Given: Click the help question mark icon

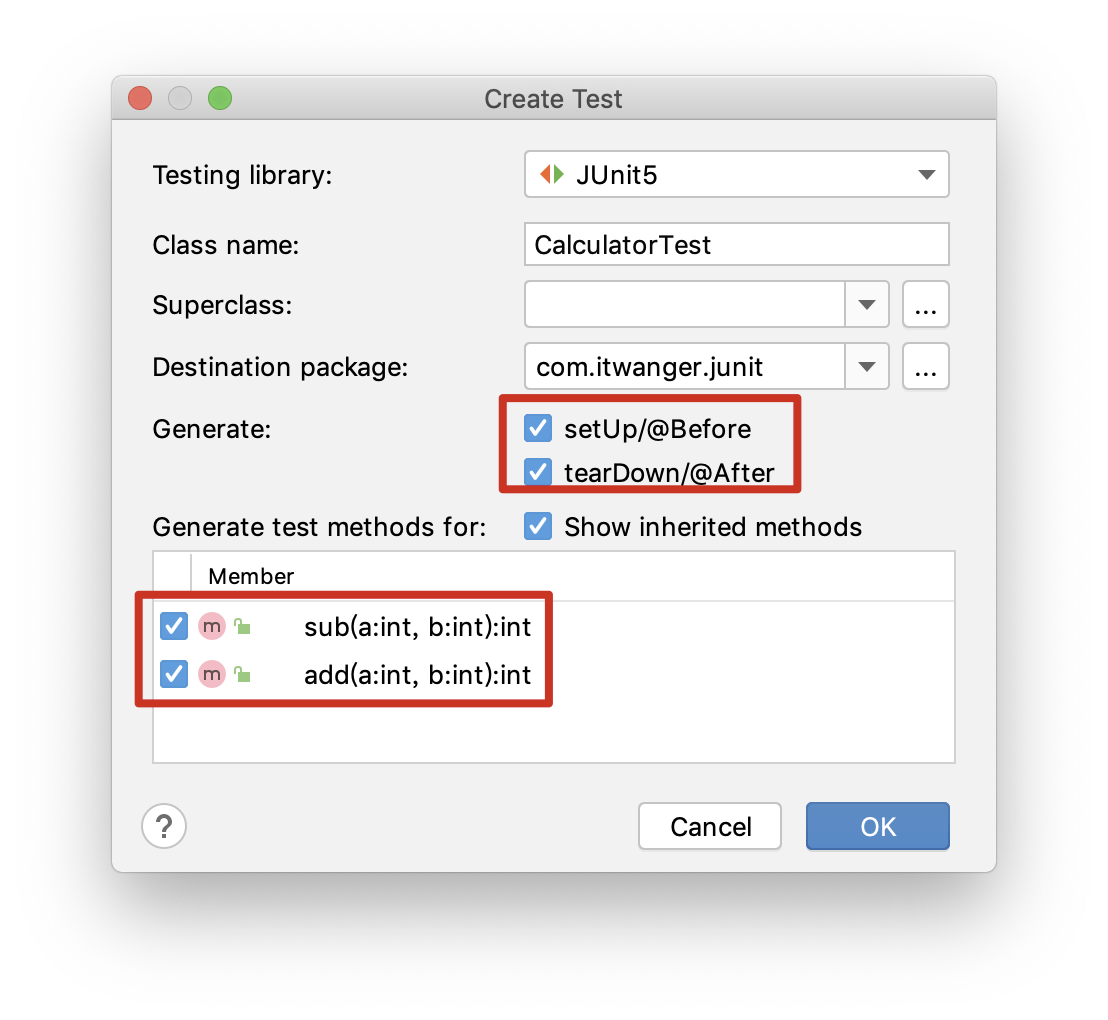Looking at the screenshot, I should [165, 827].
